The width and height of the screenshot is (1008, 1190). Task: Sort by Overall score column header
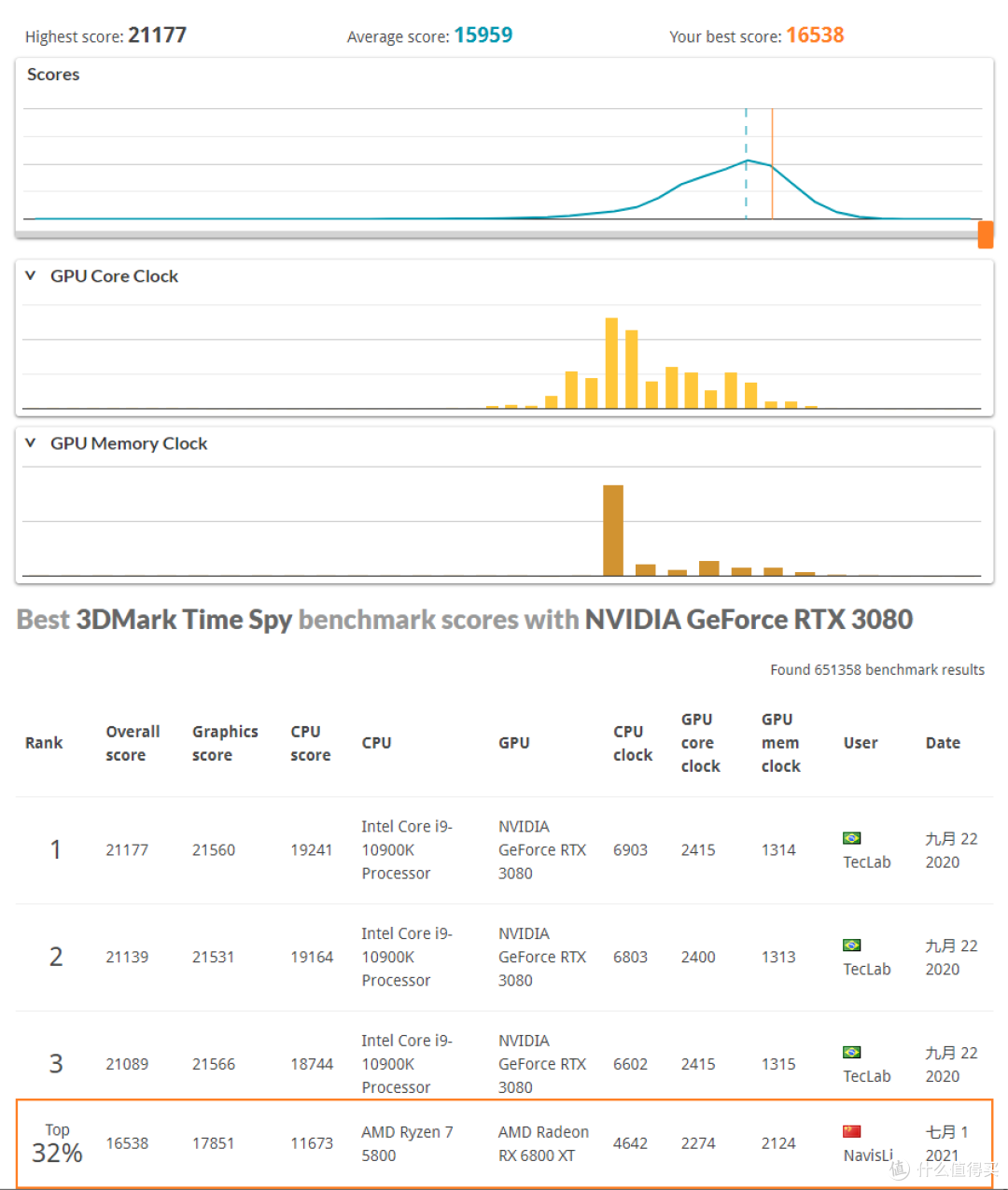click(x=133, y=743)
